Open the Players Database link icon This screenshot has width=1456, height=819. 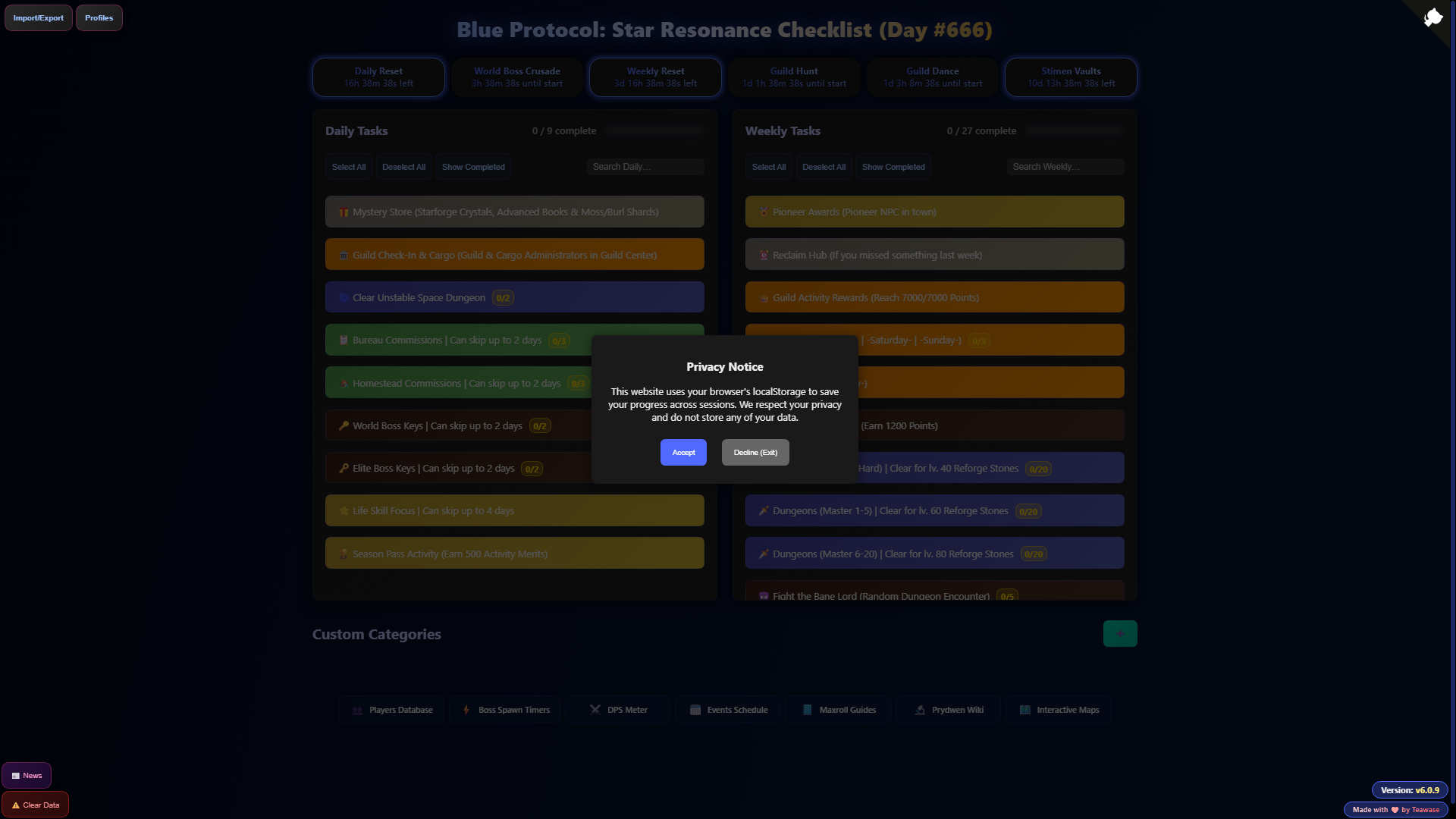357,711
